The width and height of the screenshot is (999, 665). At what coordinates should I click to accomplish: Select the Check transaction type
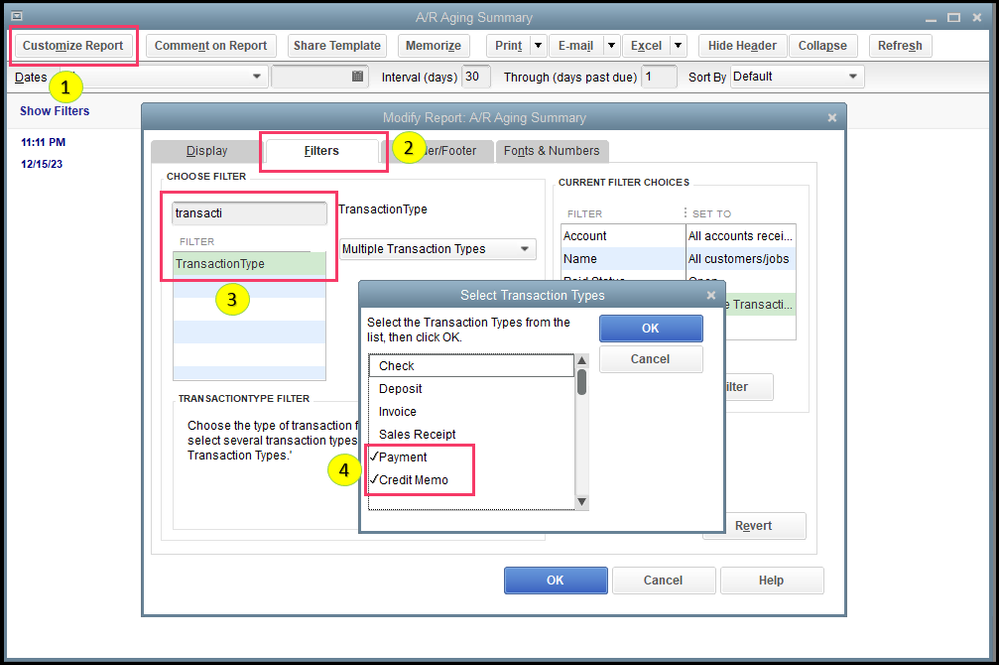471,366
